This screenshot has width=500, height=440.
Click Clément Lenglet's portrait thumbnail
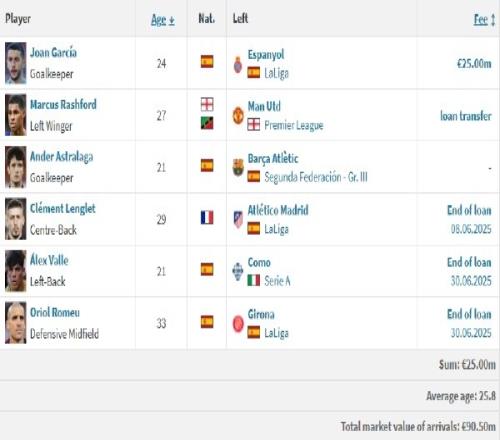(15, 219)
